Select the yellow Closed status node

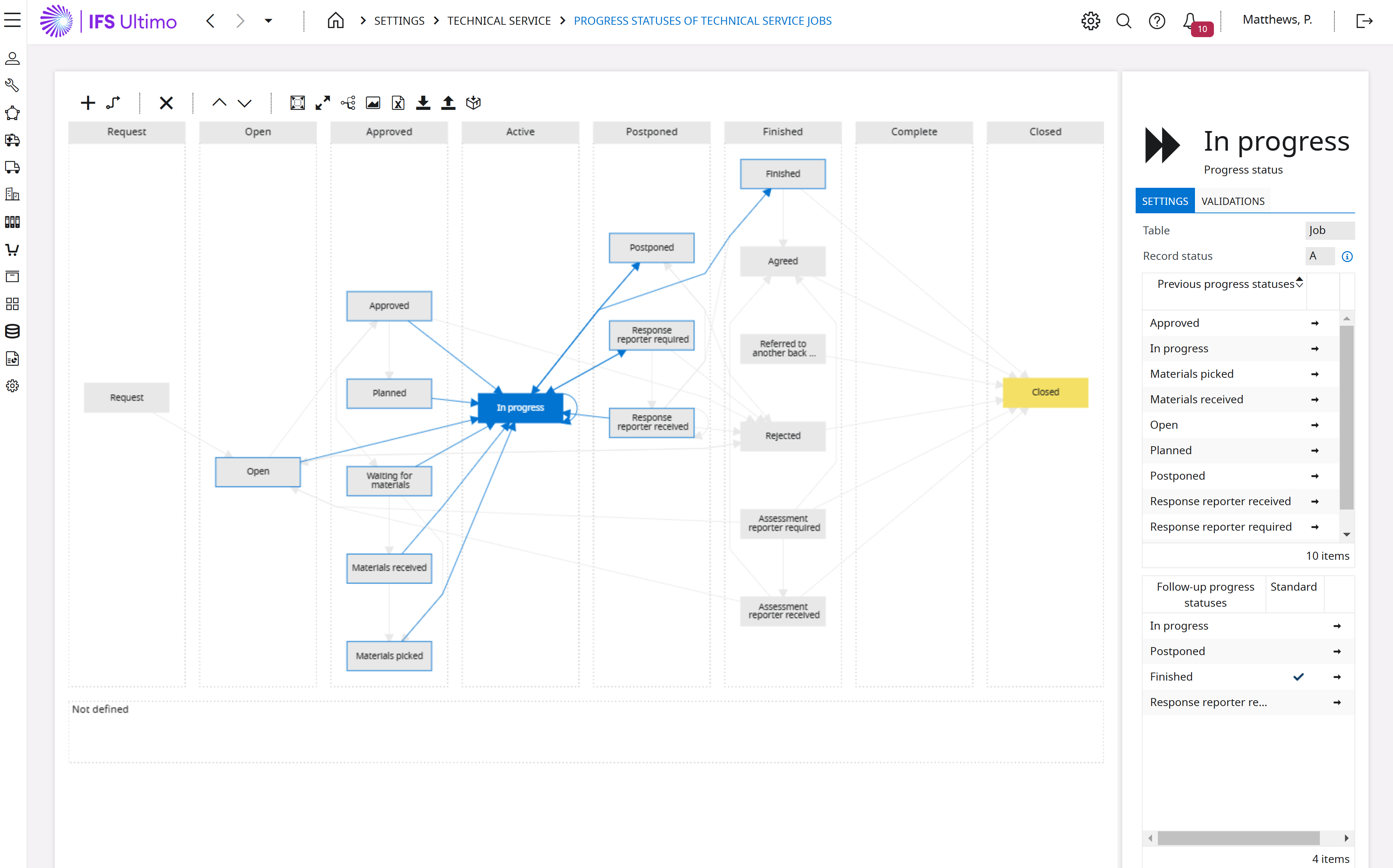click(x=1044, y=392)
